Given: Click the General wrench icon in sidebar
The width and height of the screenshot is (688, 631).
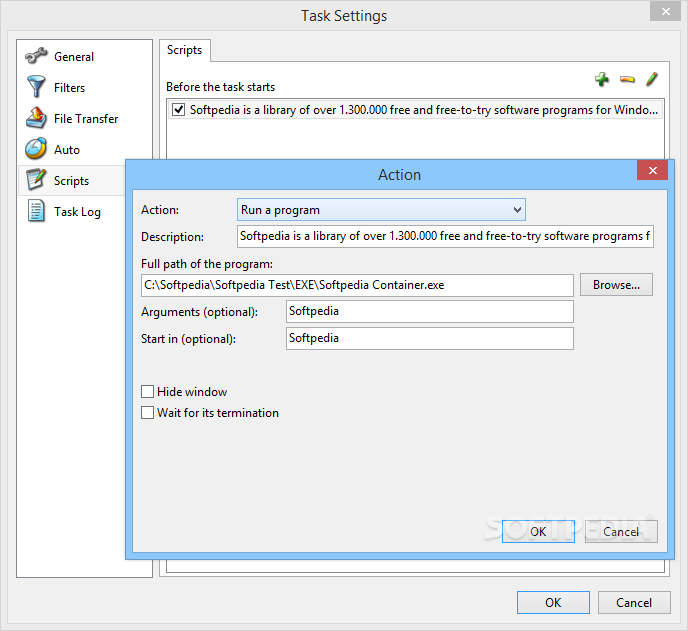Looking at the screenshot, I should (36, 56).
